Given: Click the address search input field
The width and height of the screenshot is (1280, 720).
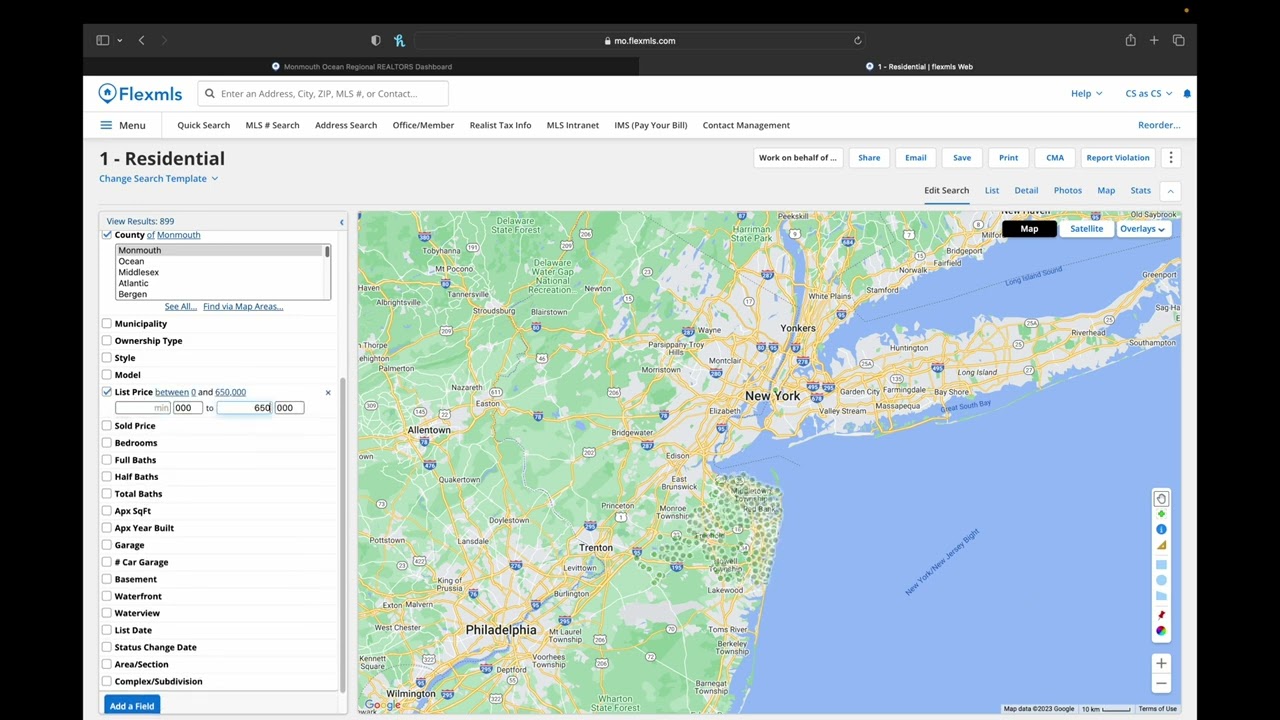Looking at the screenshot, I should (x=323, y=94).
